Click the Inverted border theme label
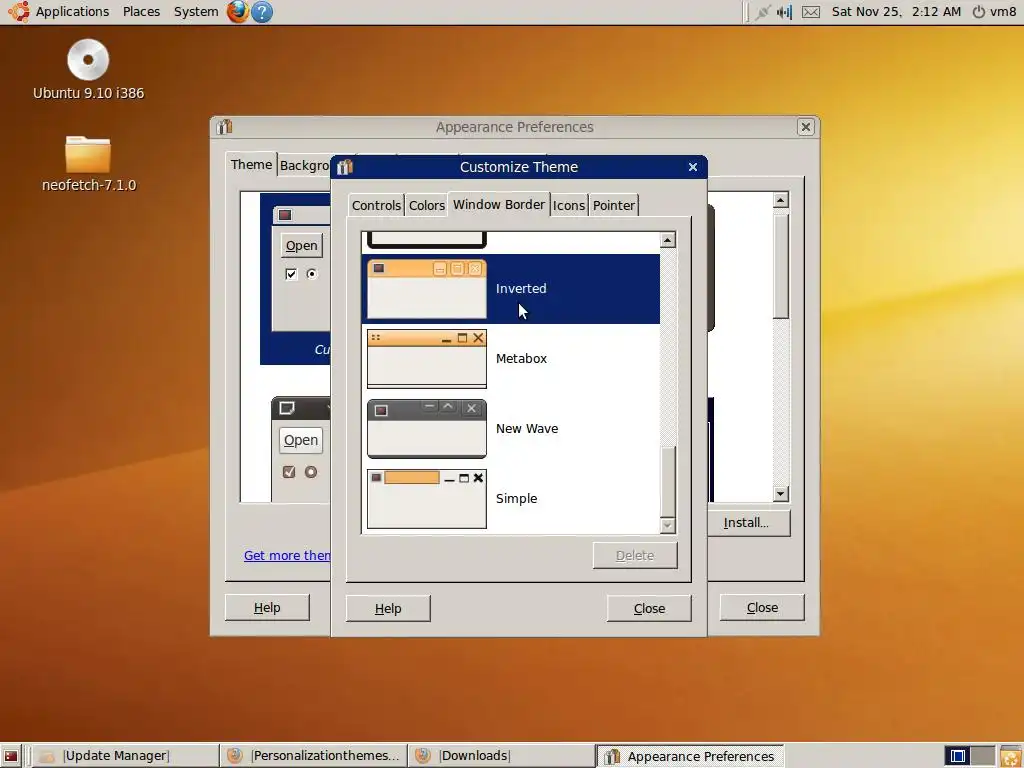Screen dimensions: 1024x768 tap(521, 289)
